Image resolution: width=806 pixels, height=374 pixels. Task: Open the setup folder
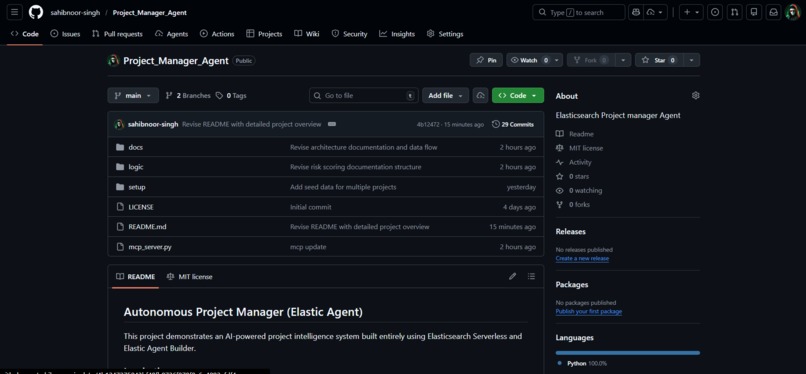click(137, 187)
